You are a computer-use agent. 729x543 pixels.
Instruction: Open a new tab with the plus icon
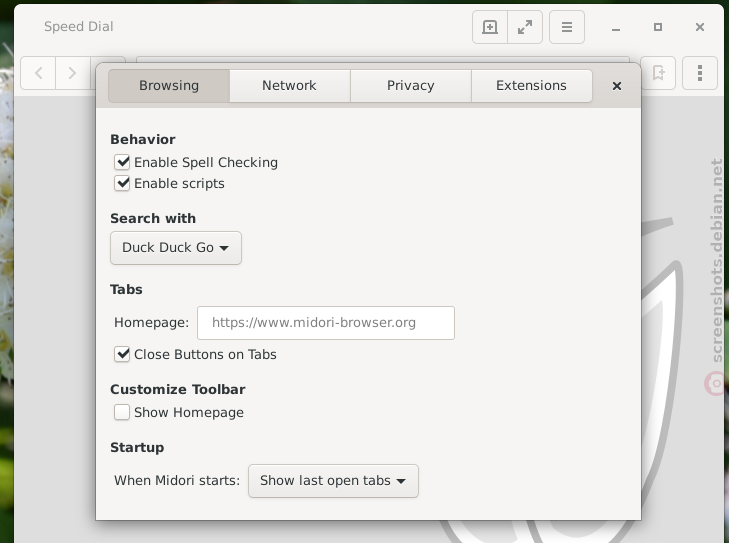[490, 27]
